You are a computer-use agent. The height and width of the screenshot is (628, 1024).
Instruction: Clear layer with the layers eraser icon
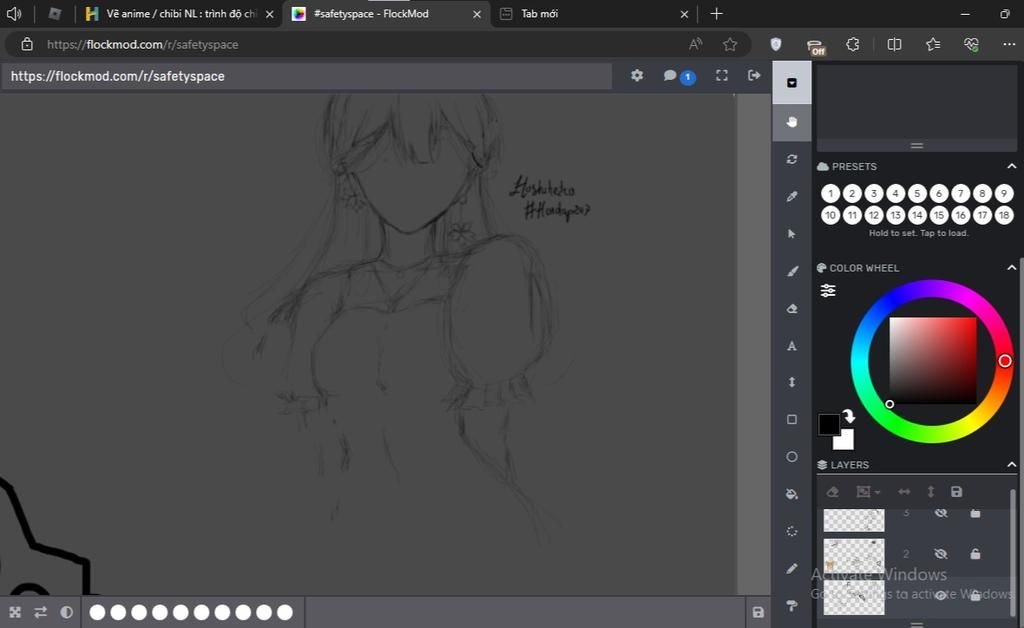click(833, 492)
